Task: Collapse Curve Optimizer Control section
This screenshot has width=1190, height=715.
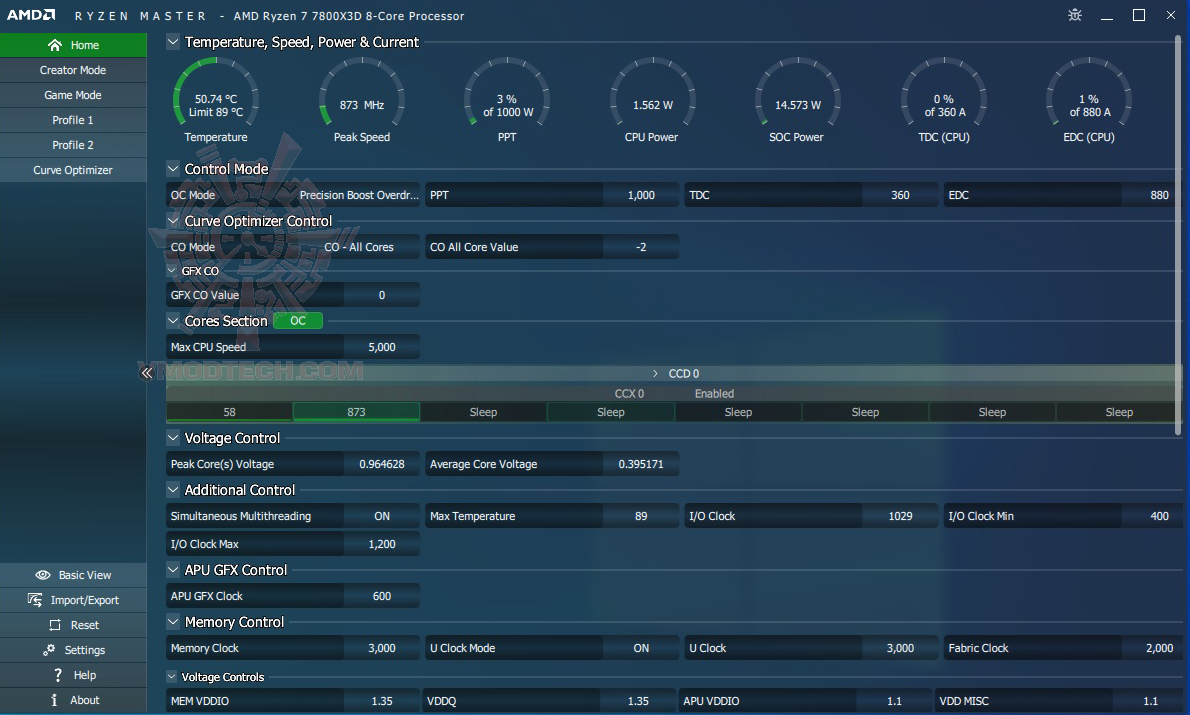Action: point(173,221)
